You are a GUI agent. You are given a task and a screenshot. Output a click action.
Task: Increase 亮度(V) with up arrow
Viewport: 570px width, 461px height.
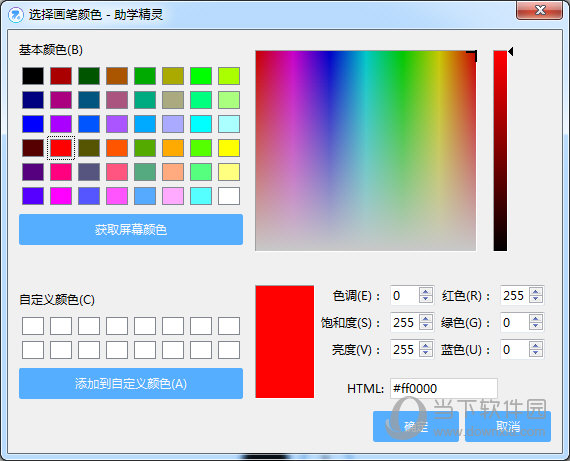click(x=426, y=345)
